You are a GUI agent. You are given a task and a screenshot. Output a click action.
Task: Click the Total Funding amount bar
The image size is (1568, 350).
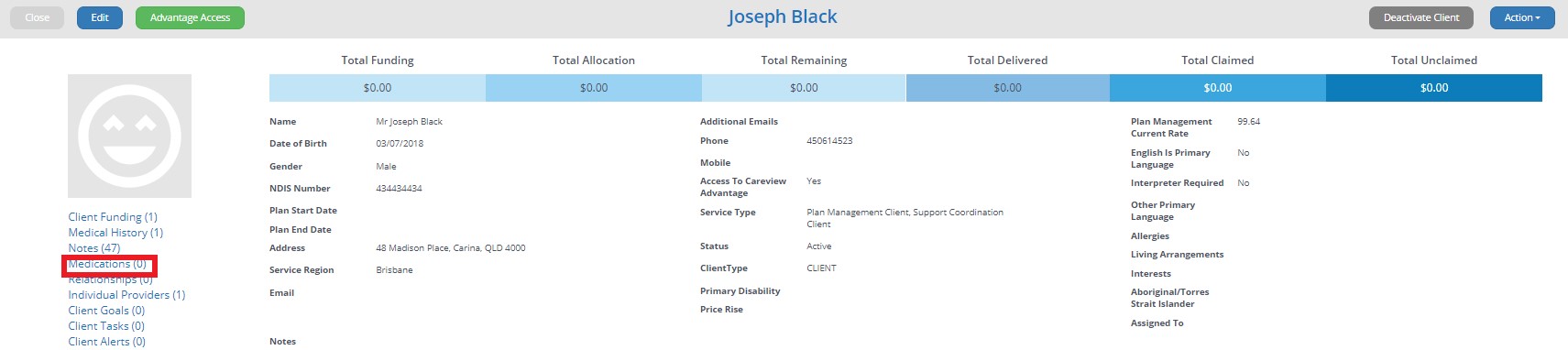[378, 88]
